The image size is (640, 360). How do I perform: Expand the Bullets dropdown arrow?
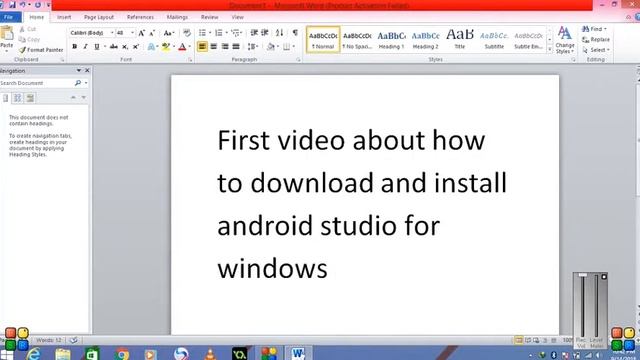[x=210, y=33]
